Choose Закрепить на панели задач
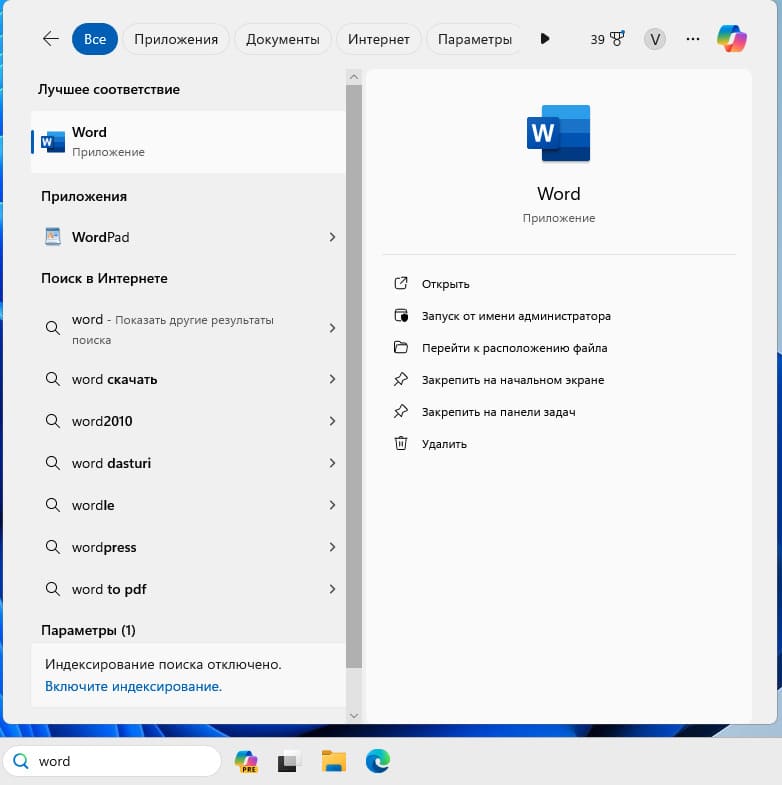Image resolution: width=782 pixels, height=785 pixels. [499, 412]
